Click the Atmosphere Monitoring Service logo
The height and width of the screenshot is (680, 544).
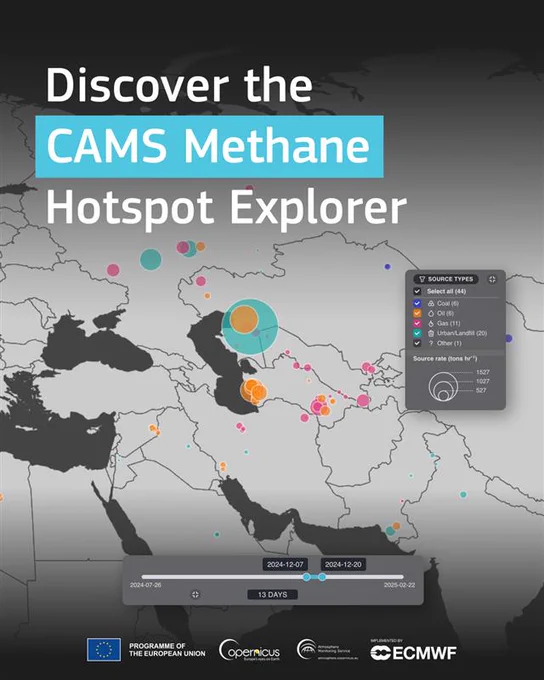coord(327,650)
